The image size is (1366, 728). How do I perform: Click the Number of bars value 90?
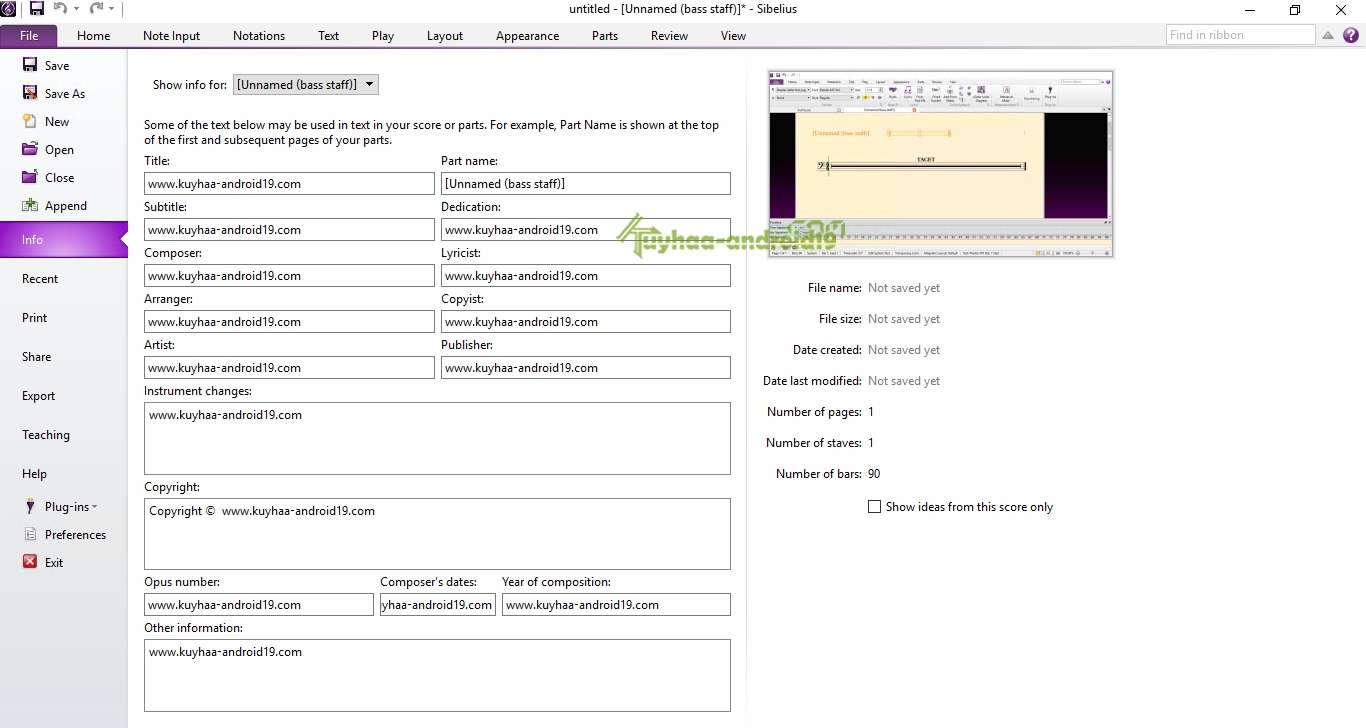click(x=874, y=474)
